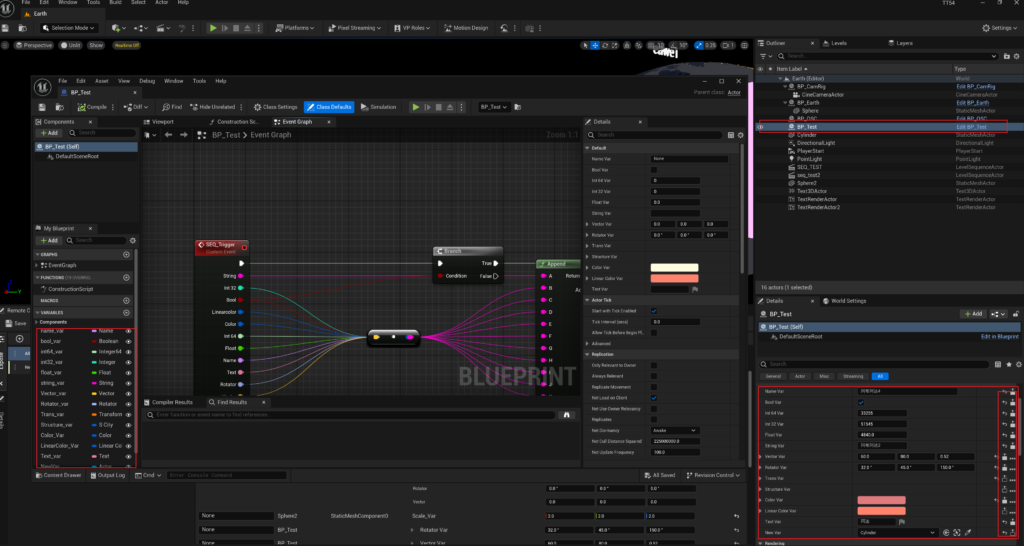Click Color Var swatch in blueprint Details

point(675,268)
